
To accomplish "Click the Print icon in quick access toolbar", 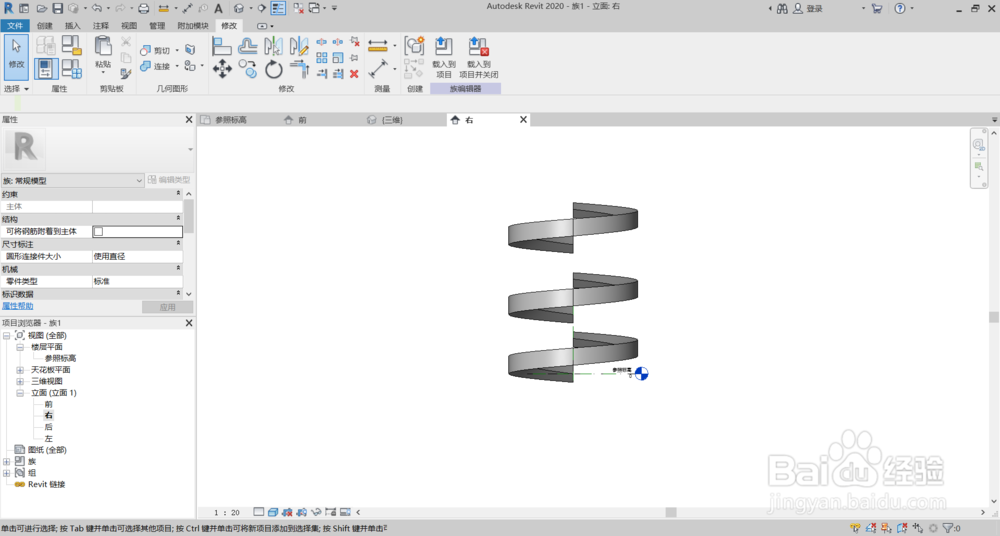I will (x=143, y=8).
